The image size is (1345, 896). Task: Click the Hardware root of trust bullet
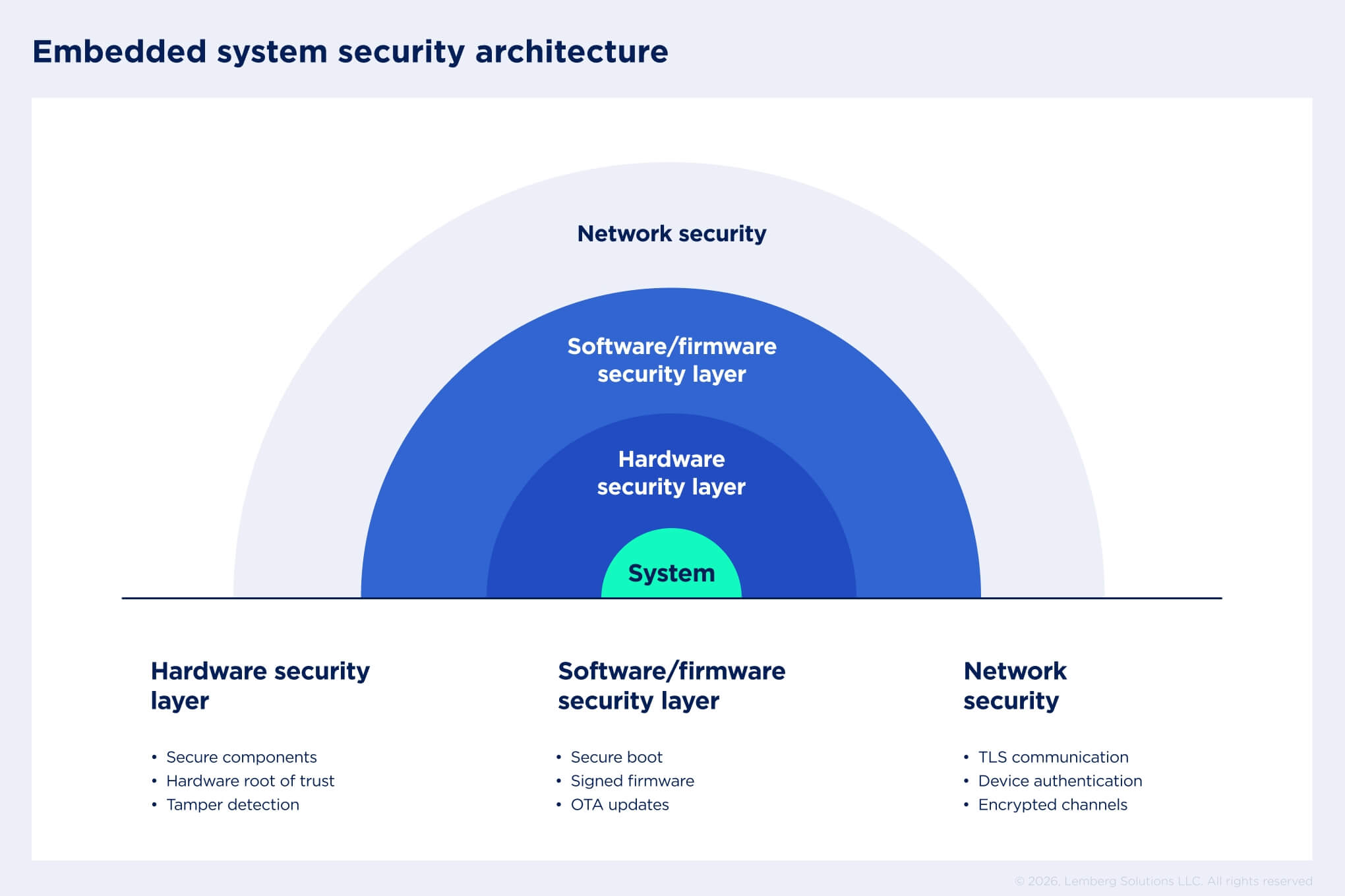251,781
